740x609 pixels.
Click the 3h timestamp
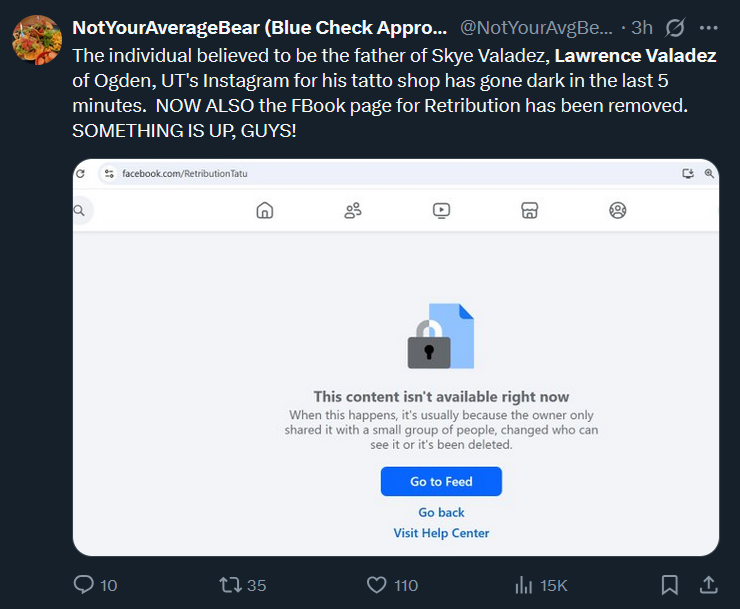click(642, 28)
